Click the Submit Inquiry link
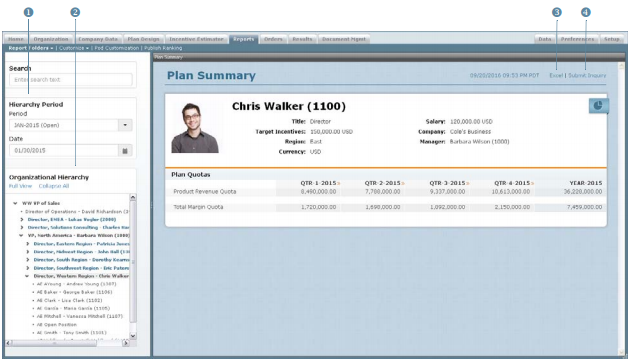Screen dimensions: 632x361 [x=587, y=75]
